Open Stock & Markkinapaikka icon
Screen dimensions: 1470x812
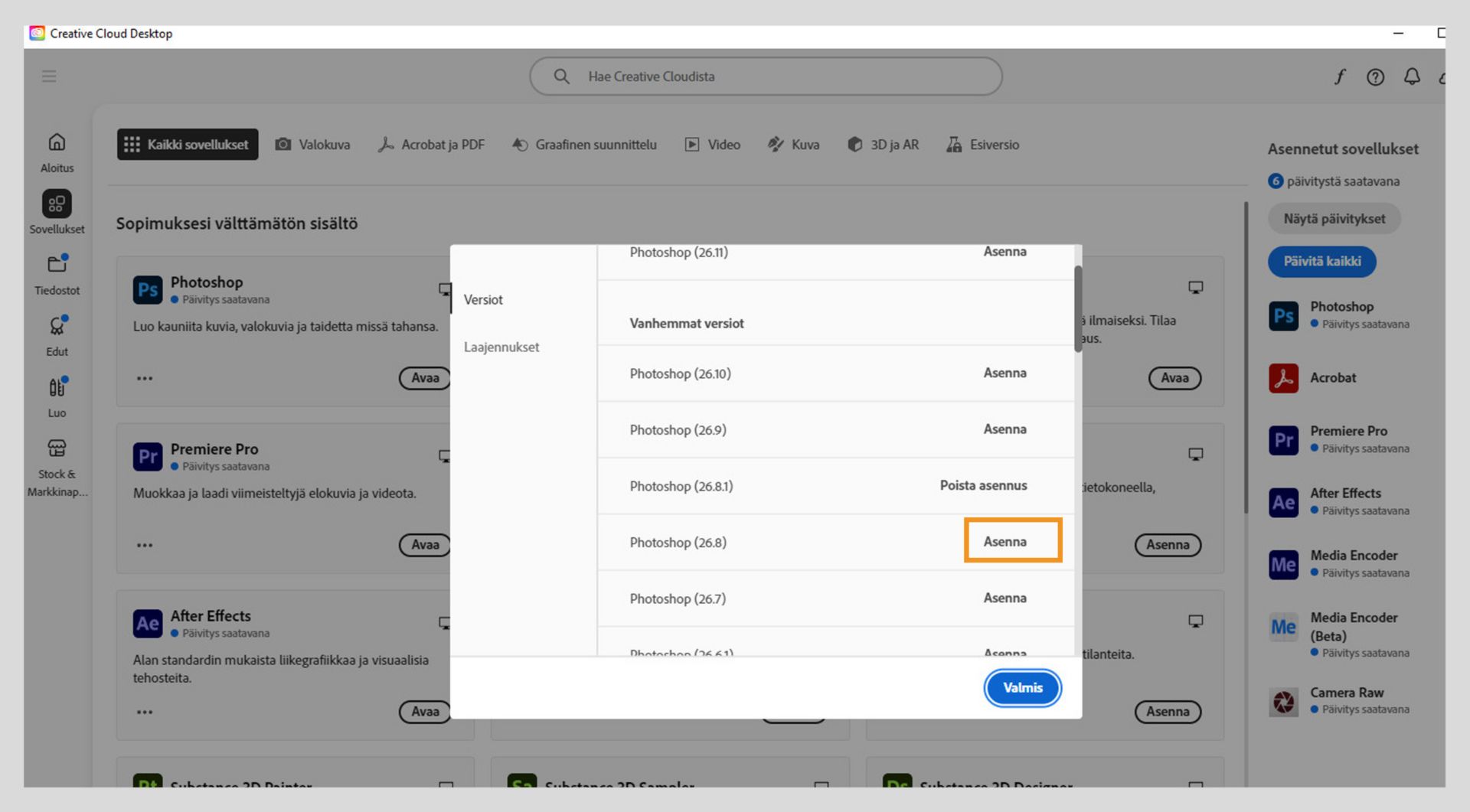[57, 448]
